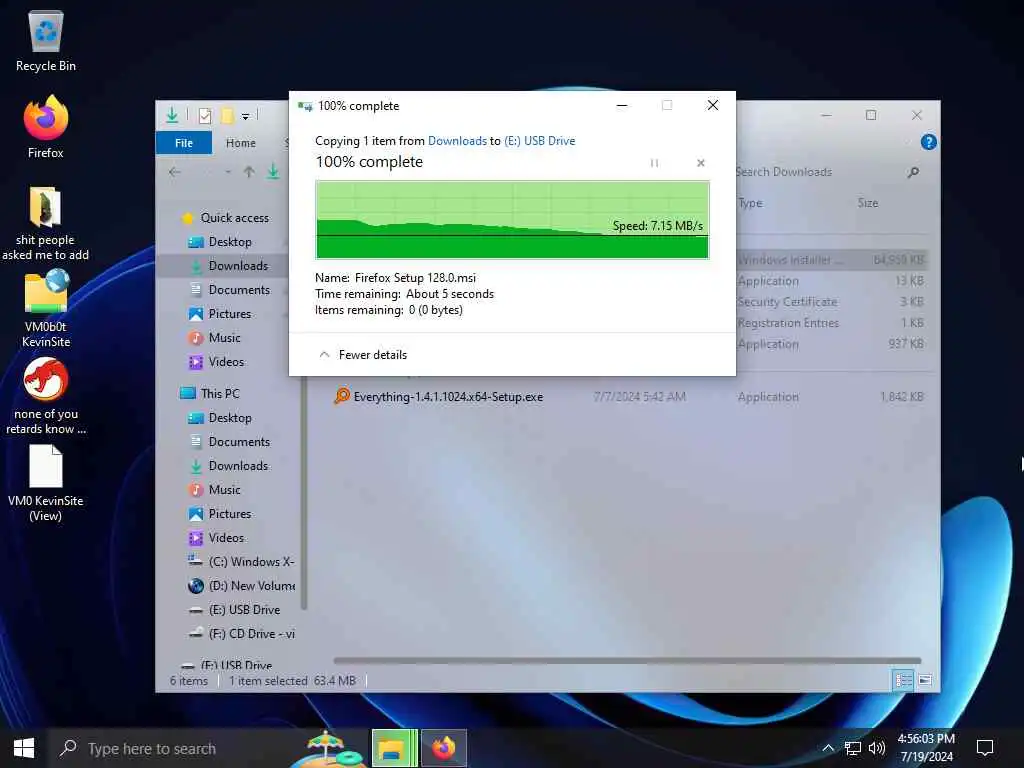Select Downloads under This PC

click(229, 466)
